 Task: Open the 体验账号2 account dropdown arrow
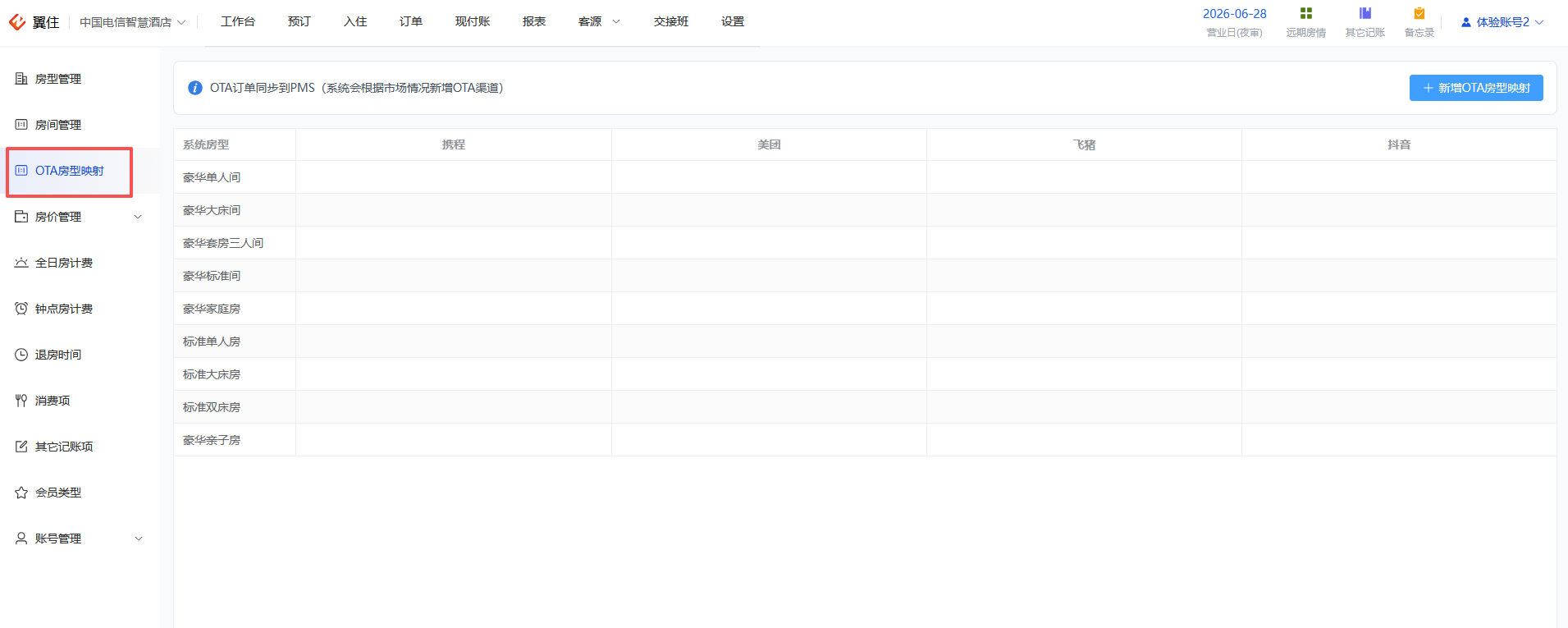(x=1539, y=22)
